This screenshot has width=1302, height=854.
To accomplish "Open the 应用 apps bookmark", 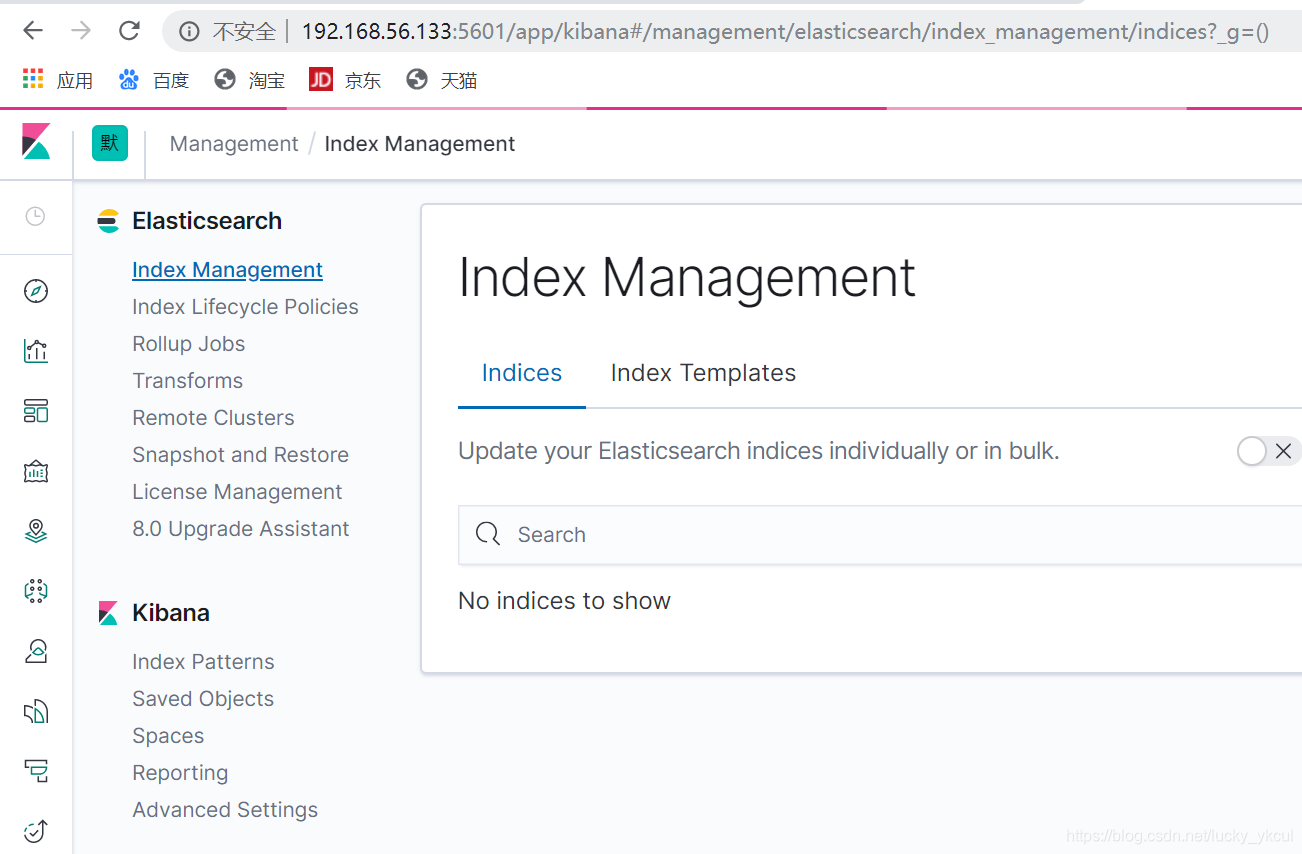I will [57, 80].
